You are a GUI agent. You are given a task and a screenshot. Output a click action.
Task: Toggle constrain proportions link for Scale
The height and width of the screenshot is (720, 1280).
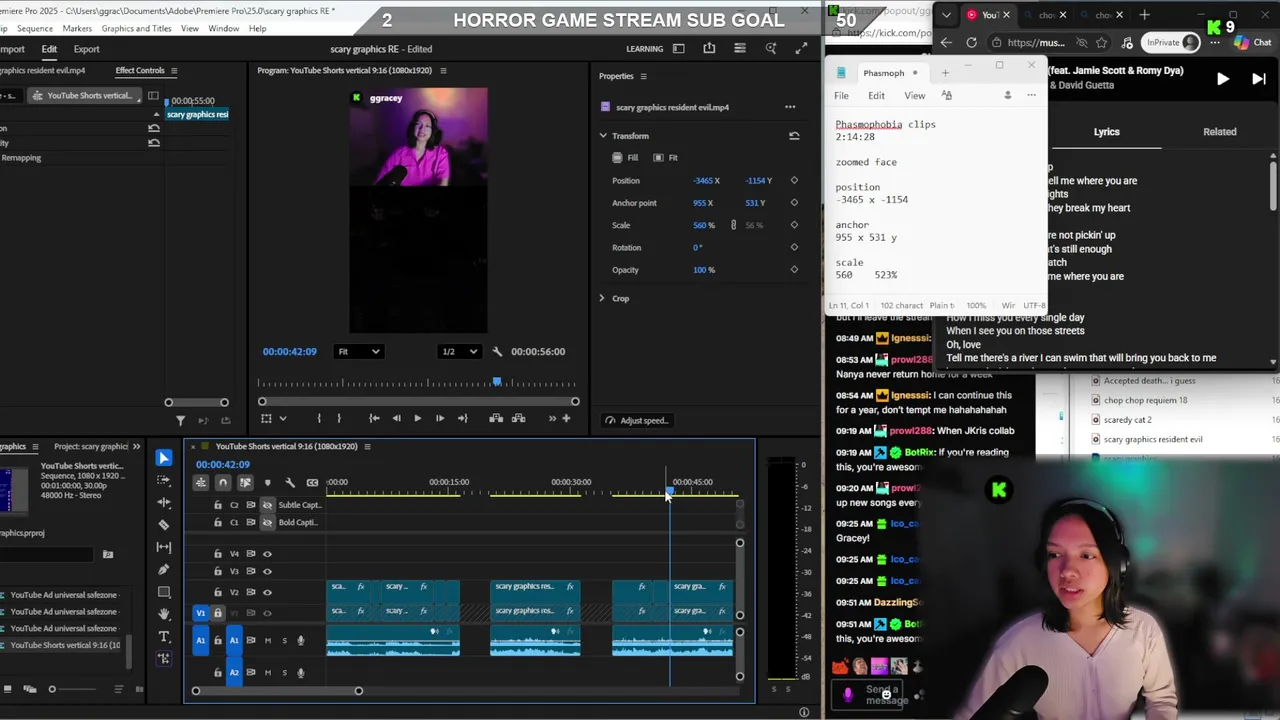pyautogui.click(x=733, y=225)
